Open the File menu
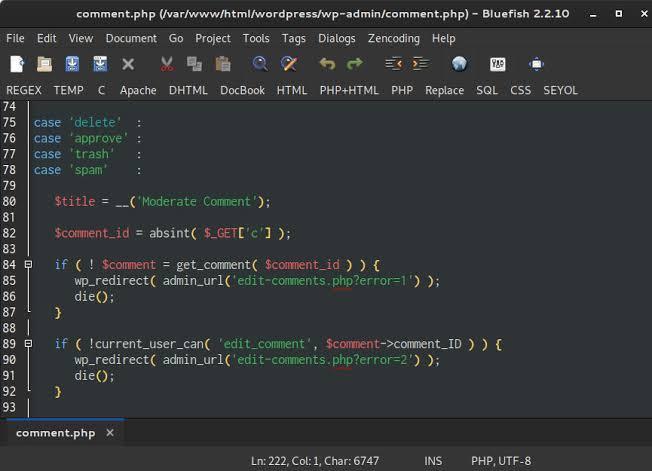 15,38
